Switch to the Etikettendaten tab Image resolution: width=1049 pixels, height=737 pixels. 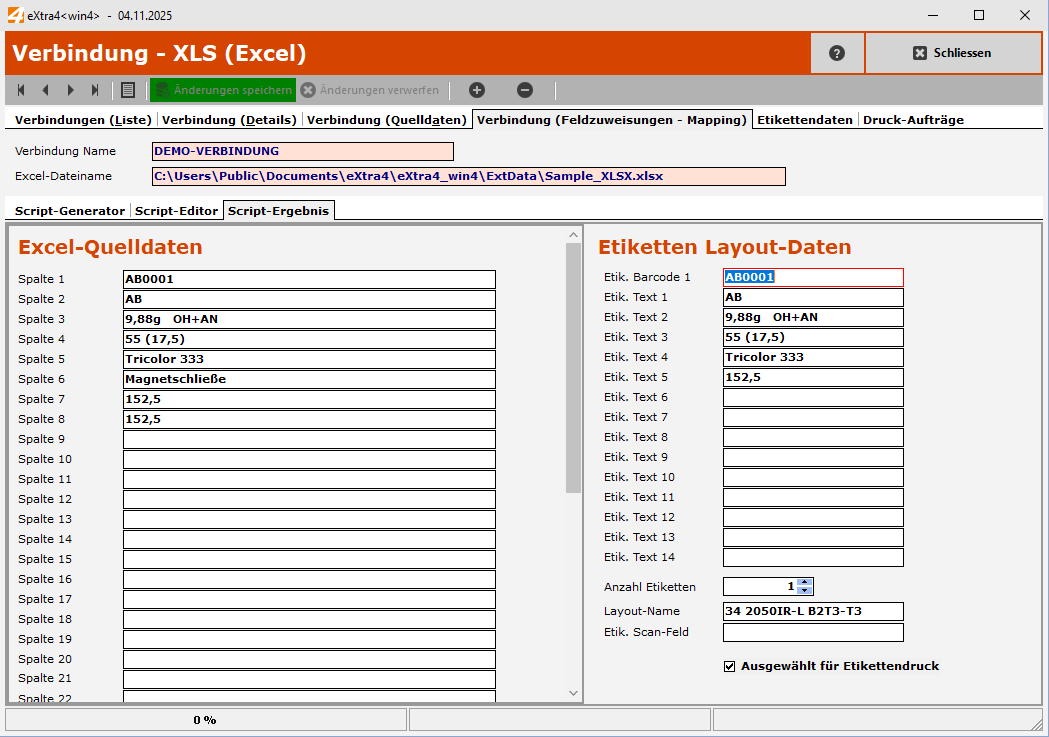pyautogui.click(x=805, y=117)
